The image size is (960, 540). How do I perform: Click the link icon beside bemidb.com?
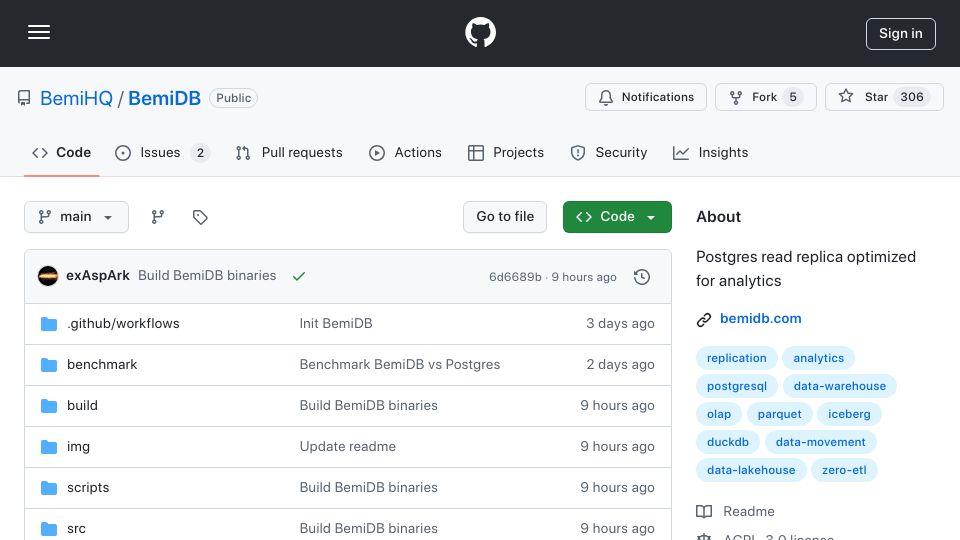pos(704,320)
